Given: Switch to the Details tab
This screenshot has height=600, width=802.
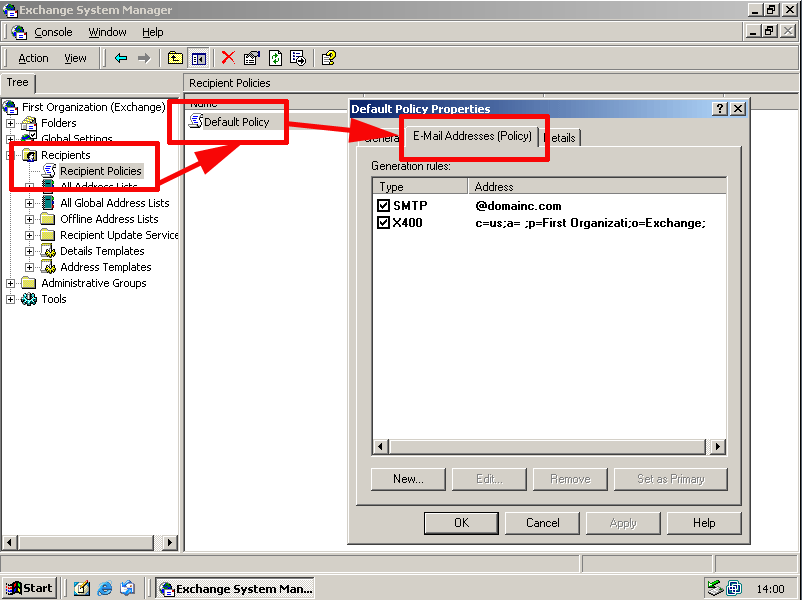Looking at the screenshot, I should pyautogui.click(x=561, y=138).
